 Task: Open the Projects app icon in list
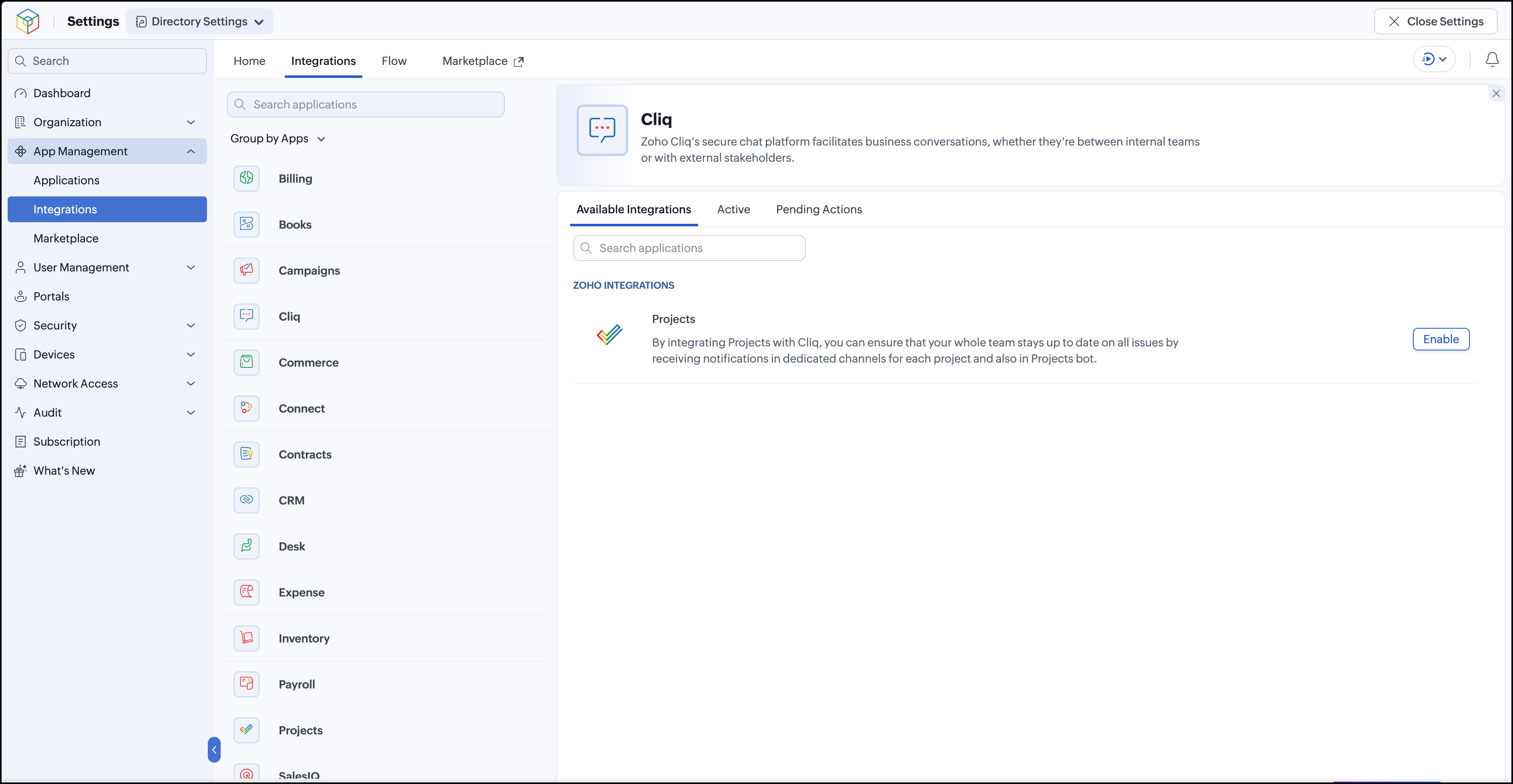pos(246,730)
